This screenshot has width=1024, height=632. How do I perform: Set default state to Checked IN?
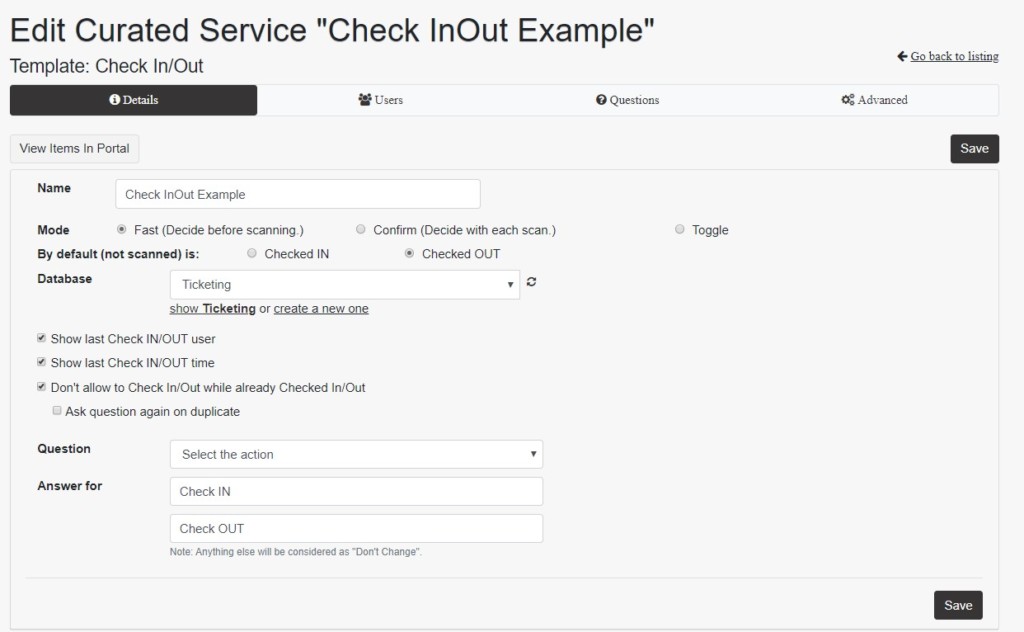click(x=252, y=253)
